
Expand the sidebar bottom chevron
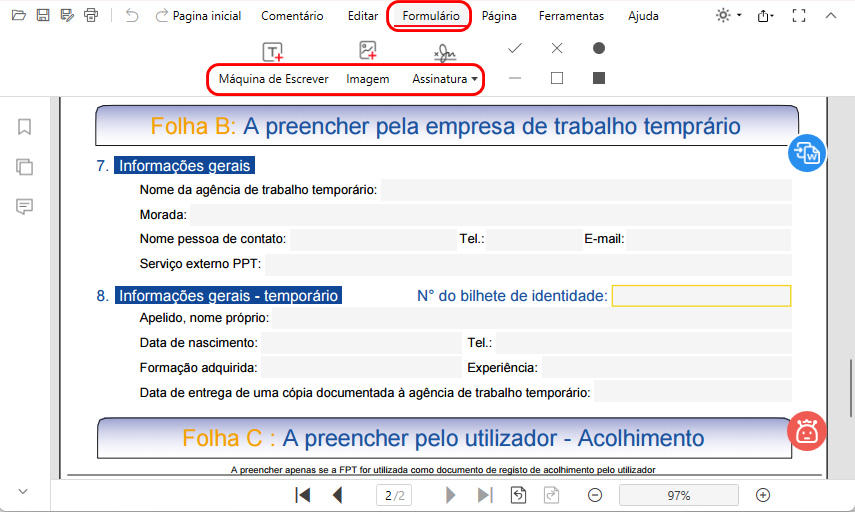pos(23,491)
